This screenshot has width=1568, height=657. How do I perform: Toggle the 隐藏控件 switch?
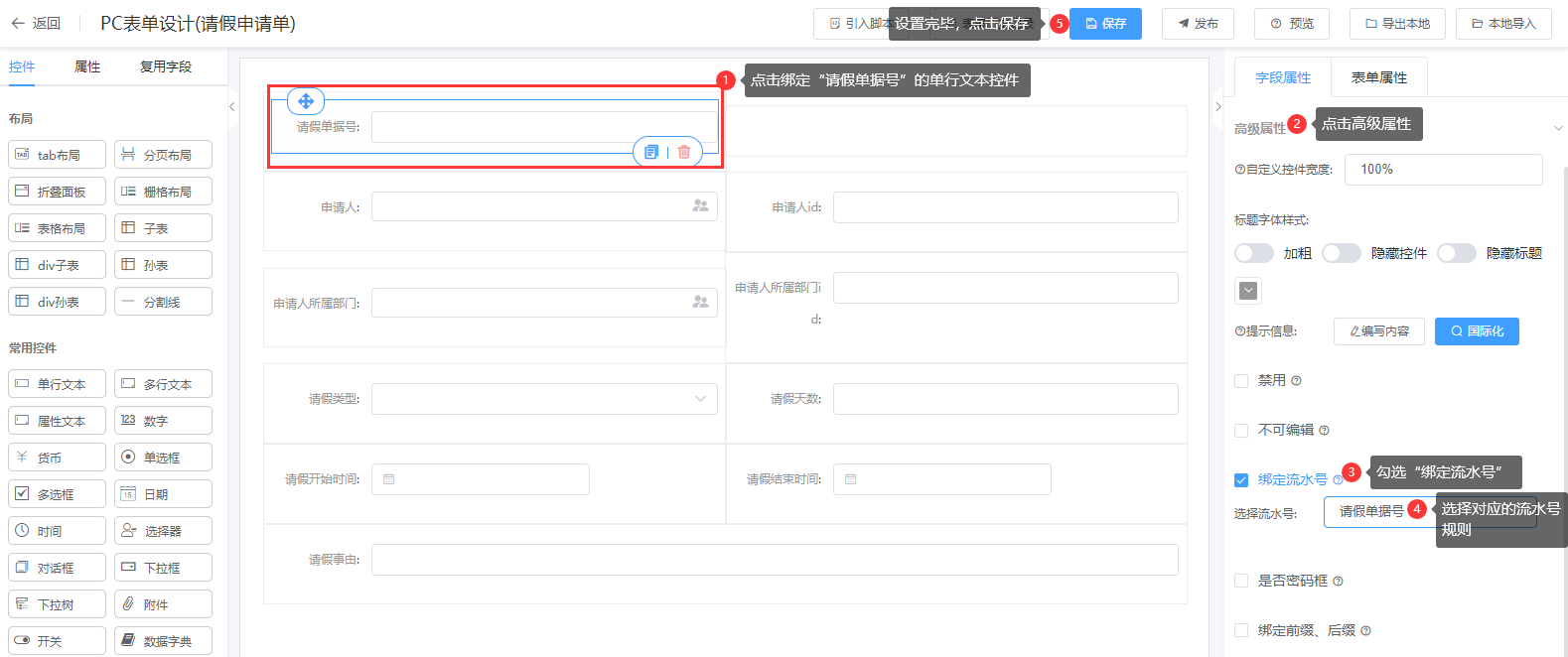(1342, 253)
